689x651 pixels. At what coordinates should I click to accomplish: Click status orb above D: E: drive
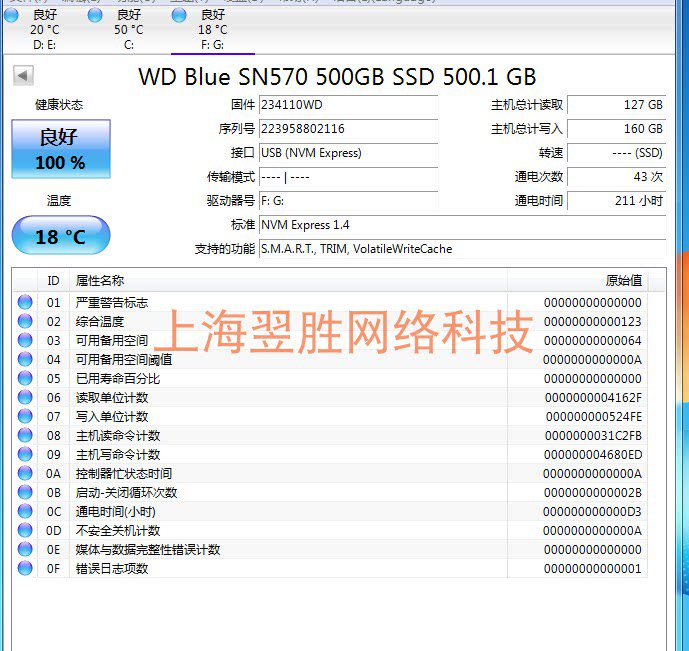[11, 15]
